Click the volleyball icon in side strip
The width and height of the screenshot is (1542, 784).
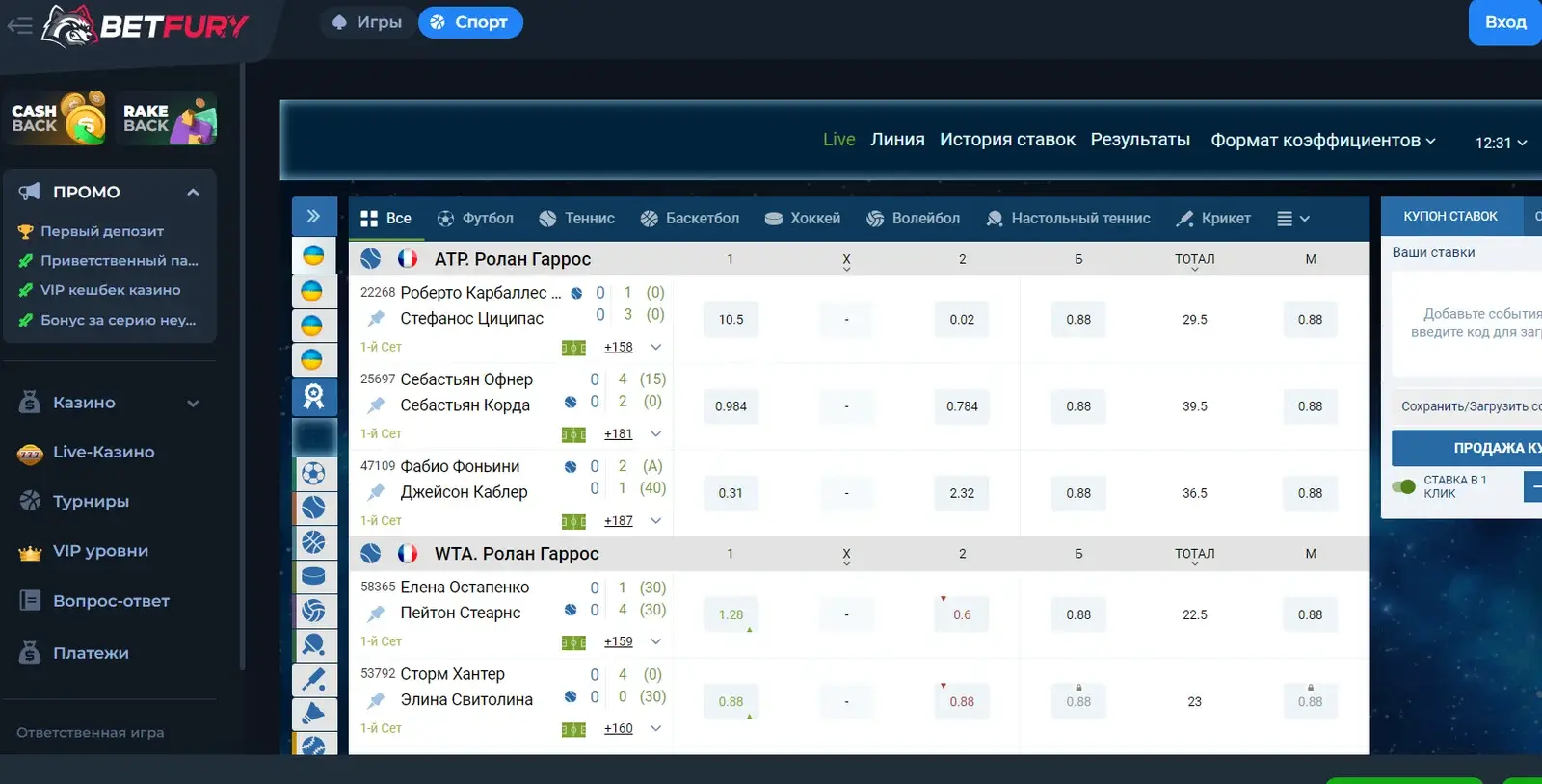[314, 611]
